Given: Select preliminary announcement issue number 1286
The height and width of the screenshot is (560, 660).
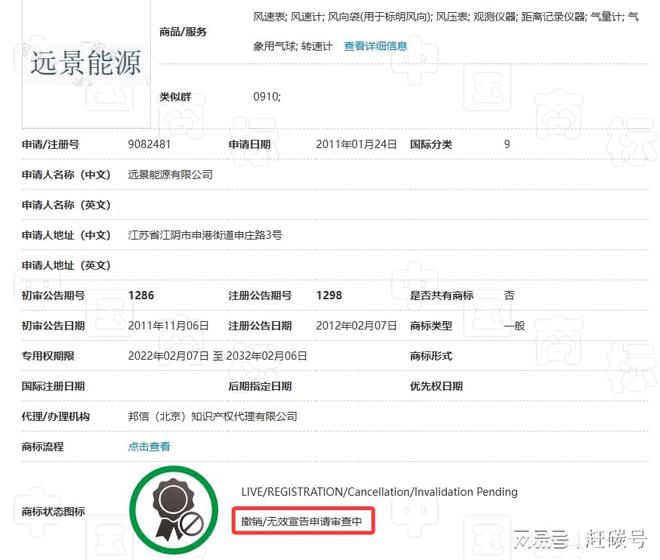Looking at the screenshot, I should [x=141, y=295].
